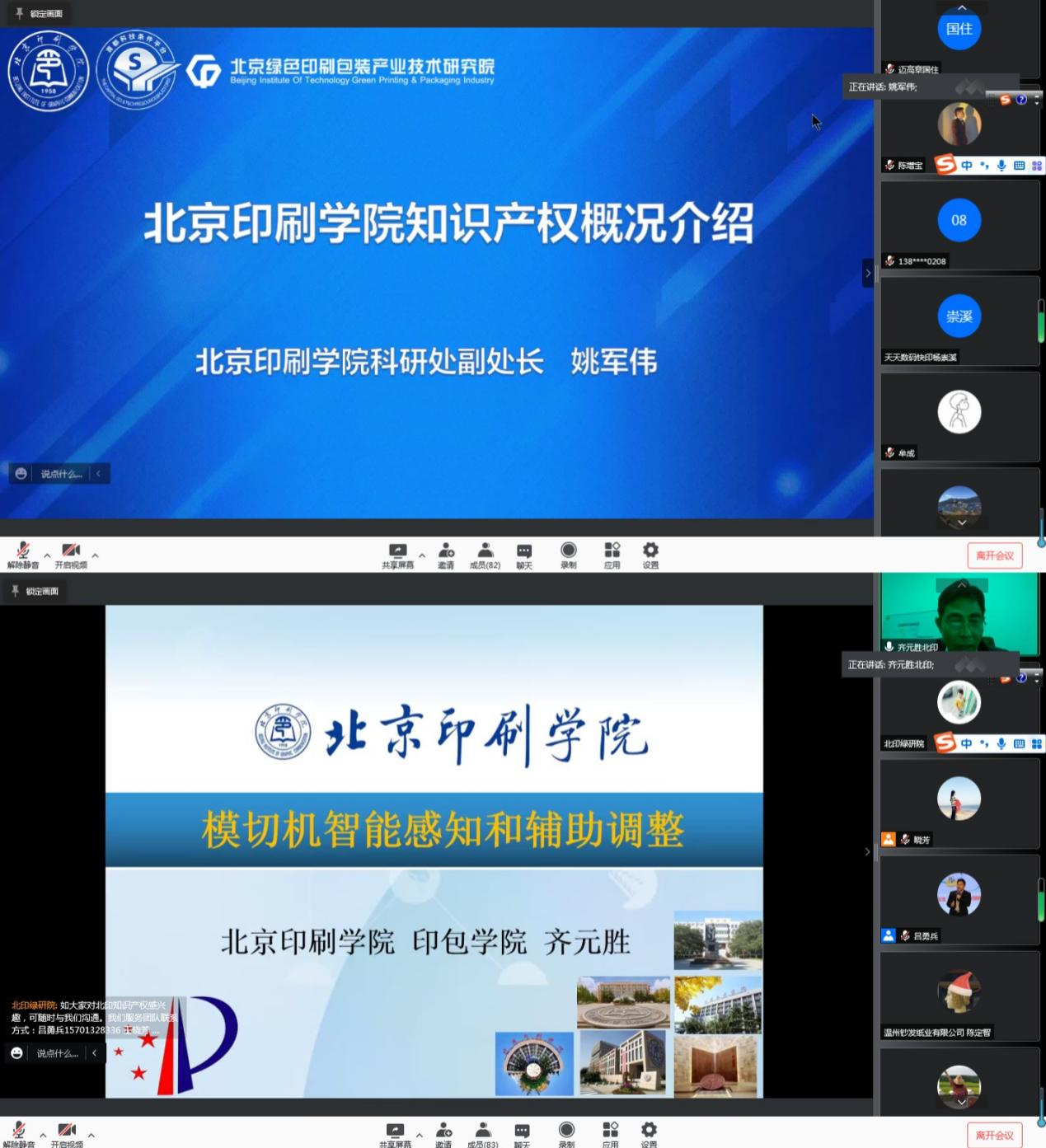
Task: Open the 成员(82) participants list
Action: [x=485, y=555]
